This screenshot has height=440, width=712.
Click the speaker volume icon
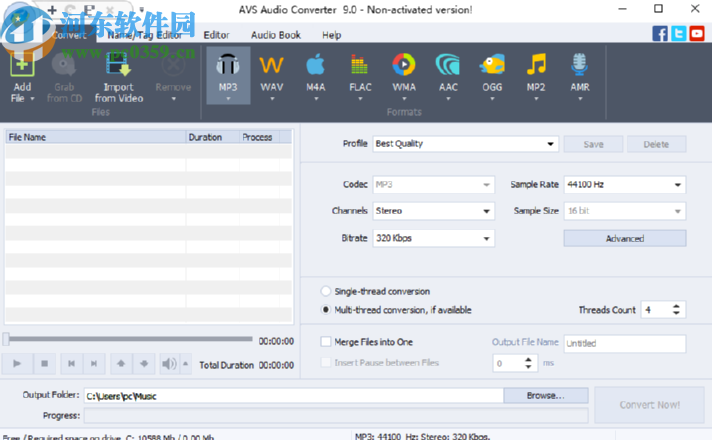point(169,364)
